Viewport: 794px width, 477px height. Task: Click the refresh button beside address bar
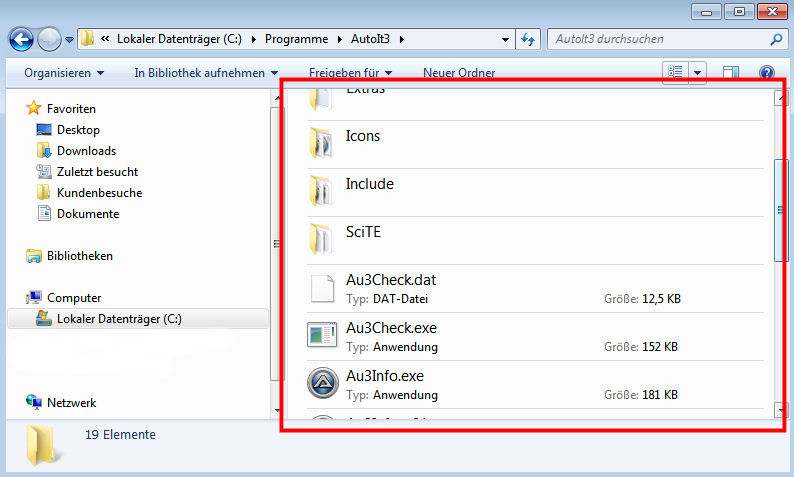pos(528,40)
